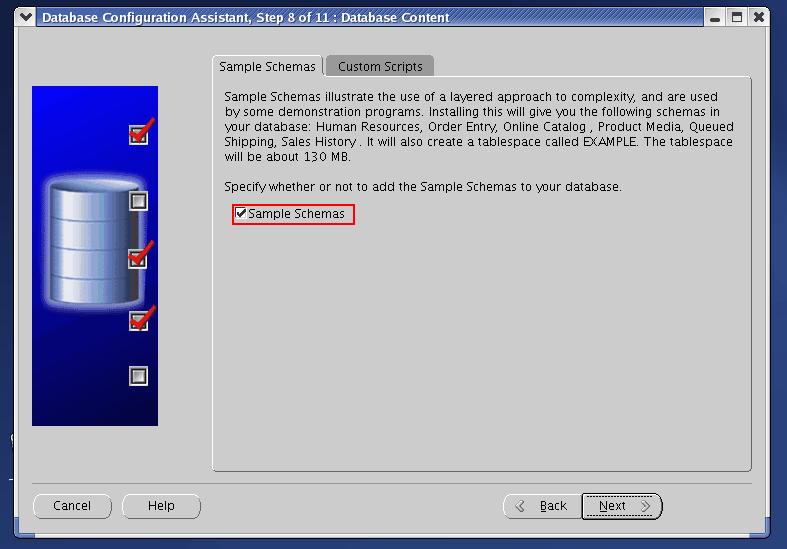This screenshot has height=549, width=787.
Task: Click the 'Specify whether or not' instruction text
Action: (x=422, y=187)
